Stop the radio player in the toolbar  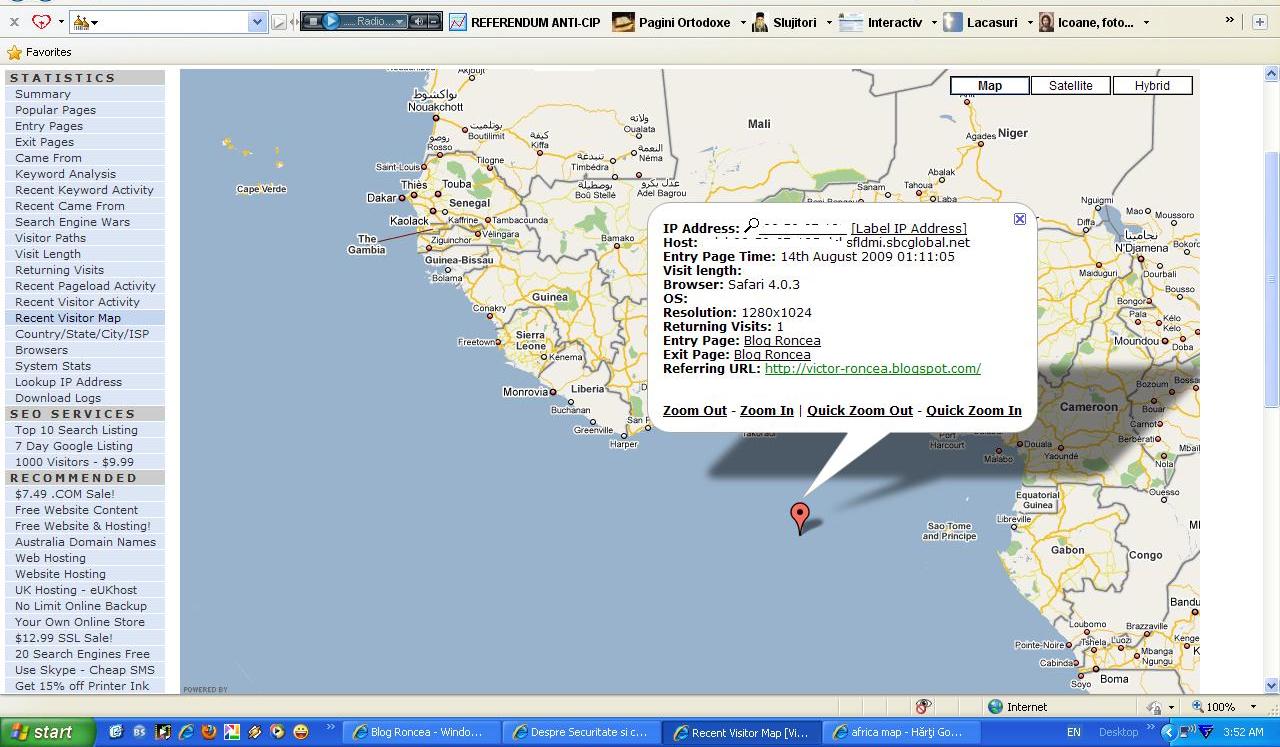pyautogui.click(x=313, y=21)
